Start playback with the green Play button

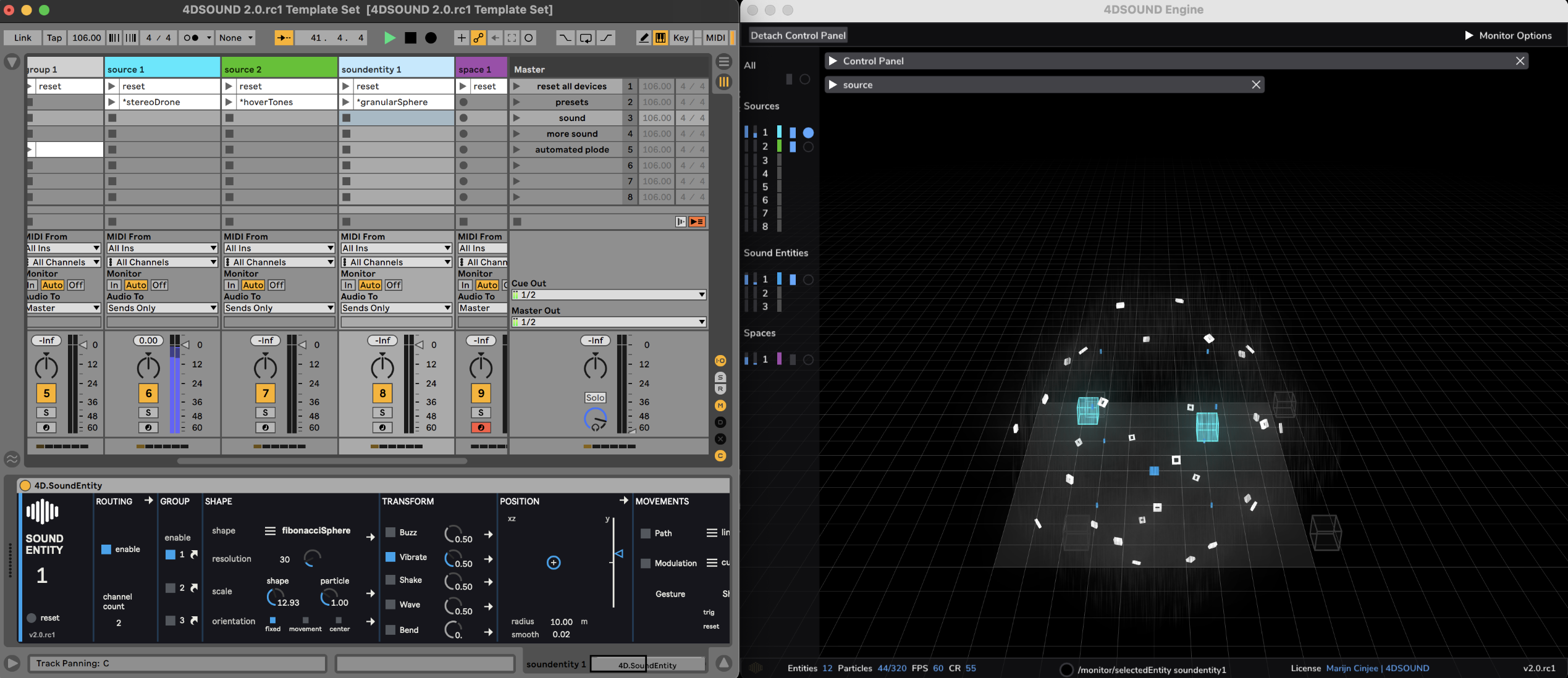(x=389, y=38)
